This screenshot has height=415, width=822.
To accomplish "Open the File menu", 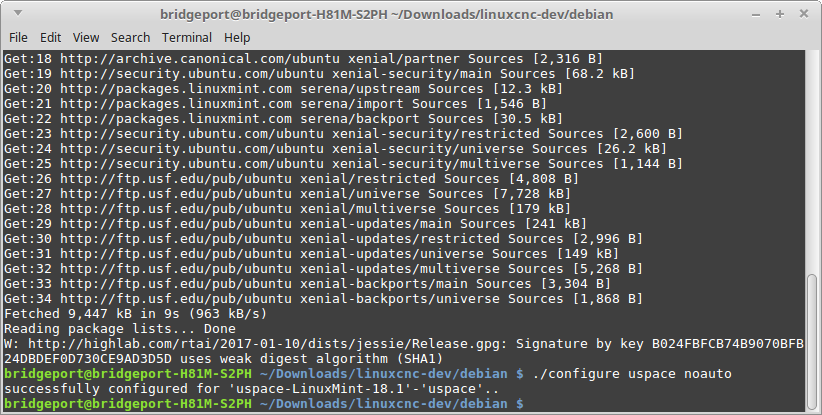I will tap(18, 37).
